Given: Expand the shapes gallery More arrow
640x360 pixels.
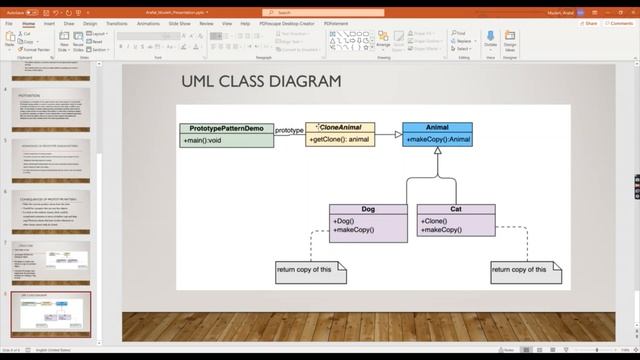Looking at the screenshot, I should coord(372,48).
